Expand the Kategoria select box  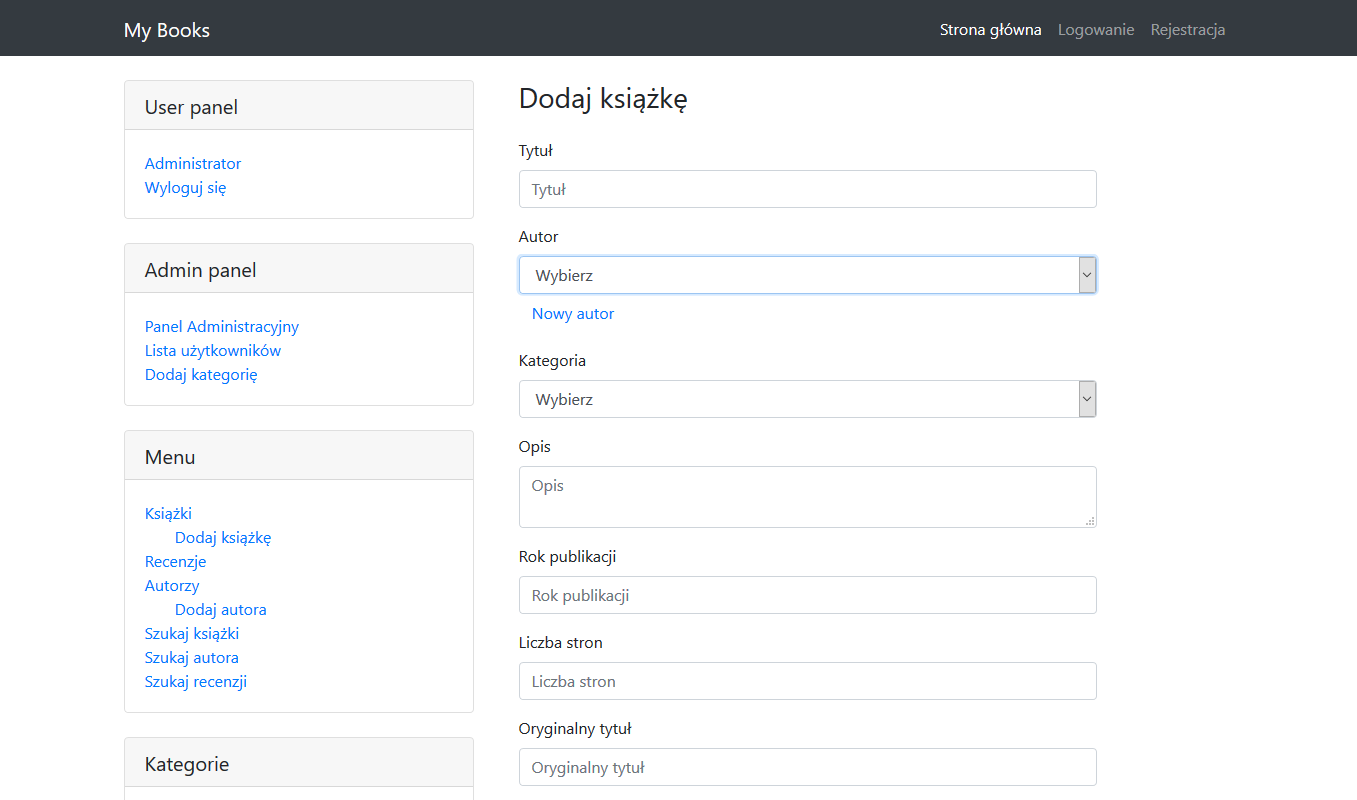pos(806,399)
